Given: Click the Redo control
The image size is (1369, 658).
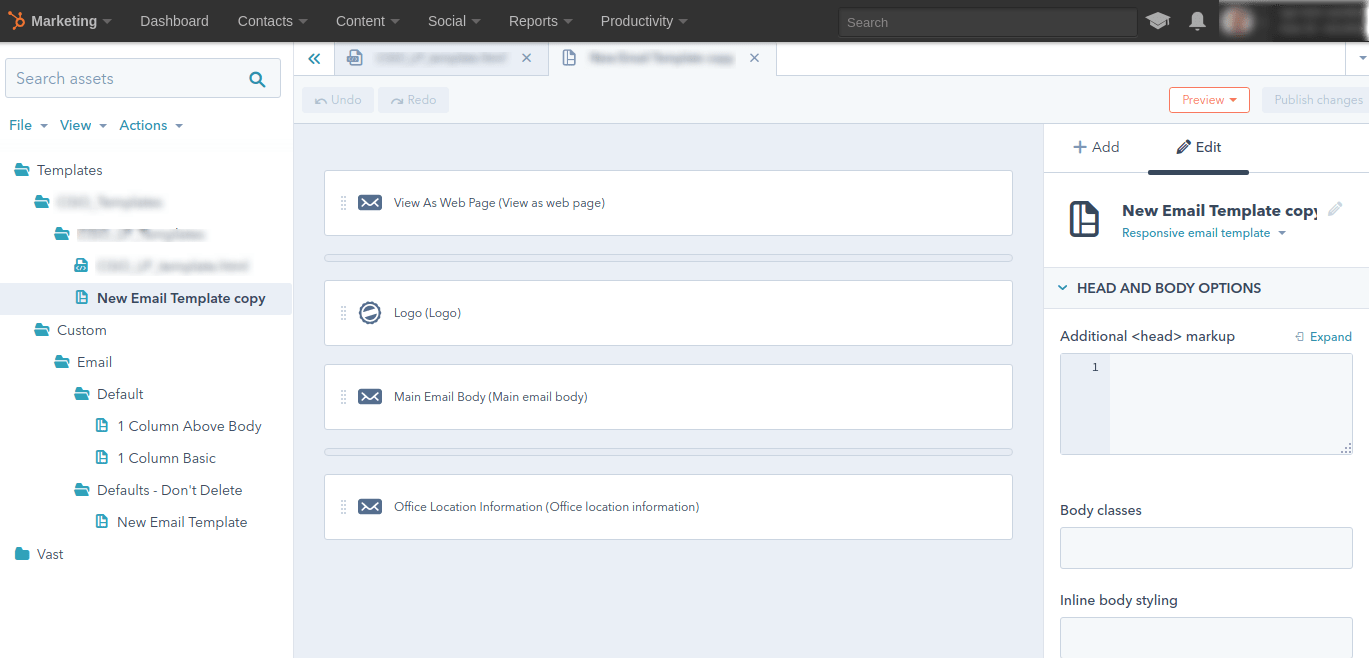Looking at the screenshot, I should [412, 99].
